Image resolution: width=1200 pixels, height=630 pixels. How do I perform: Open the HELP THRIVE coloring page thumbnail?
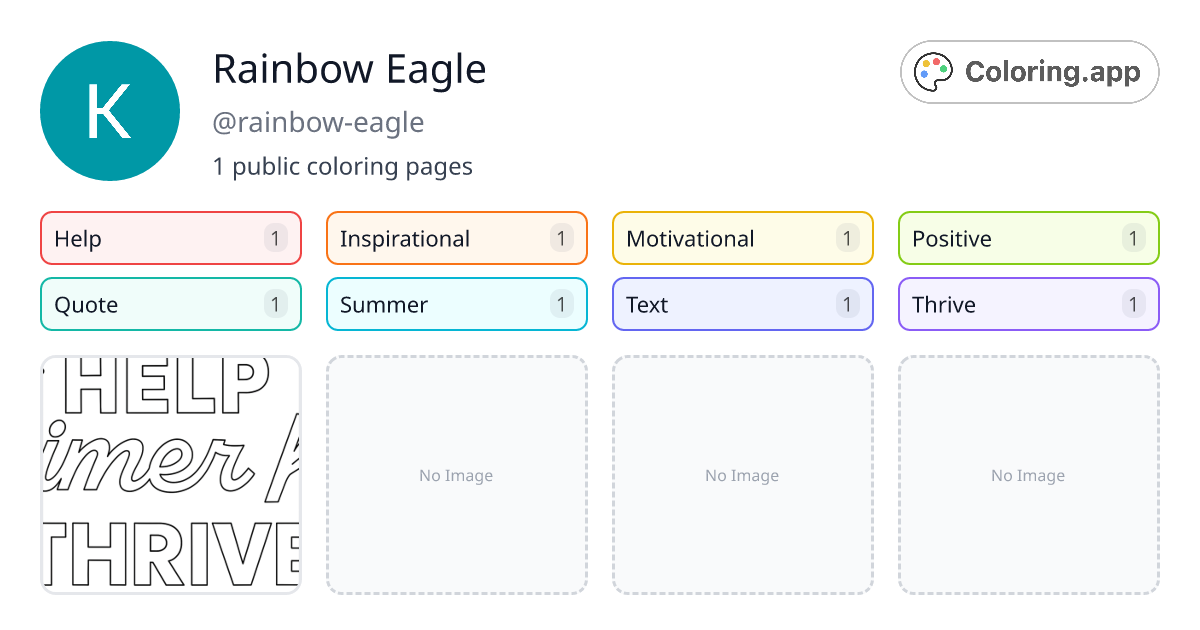tap(170, 475)
